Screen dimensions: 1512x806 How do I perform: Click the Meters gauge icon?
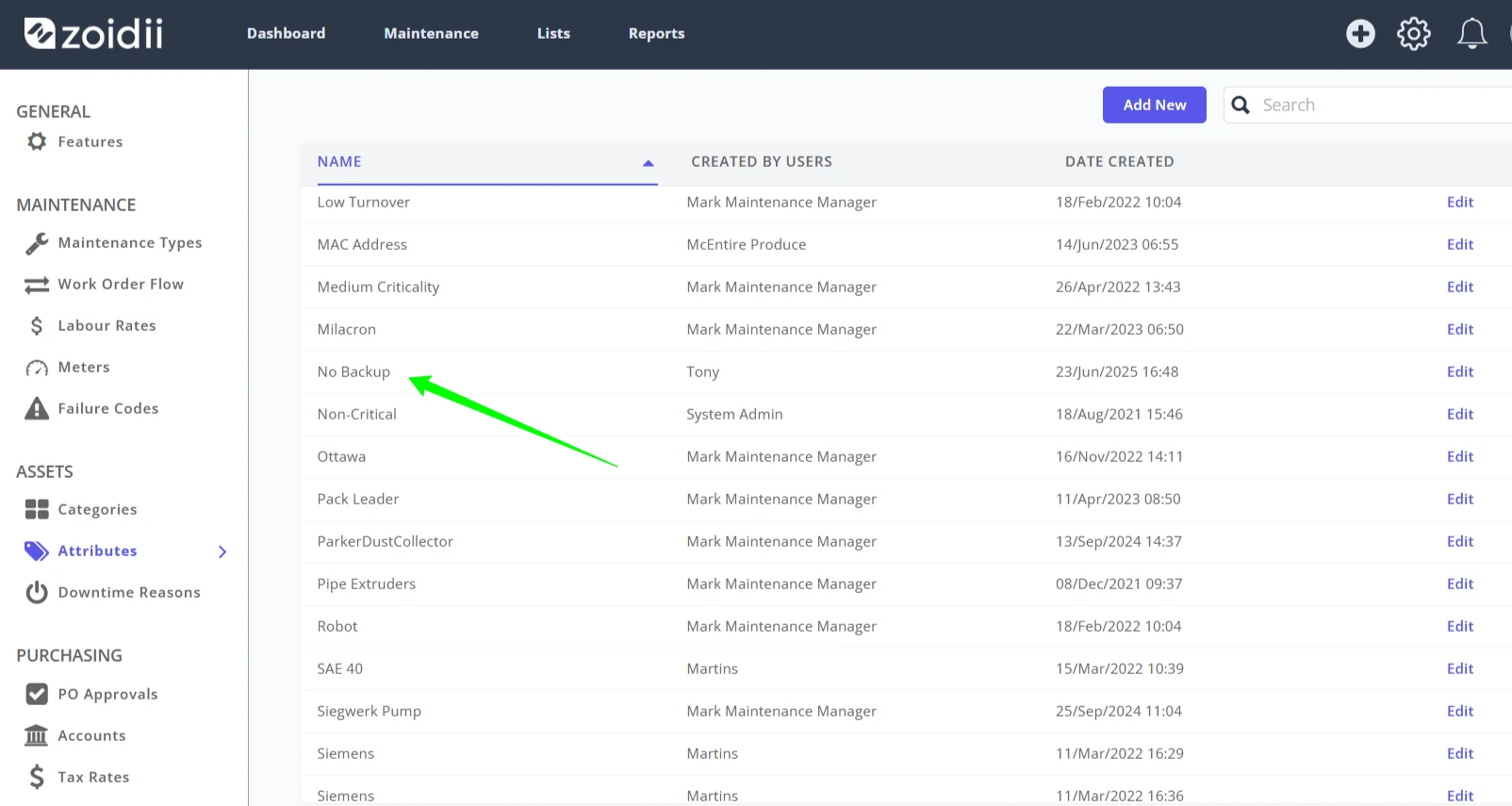click(37, 368)
